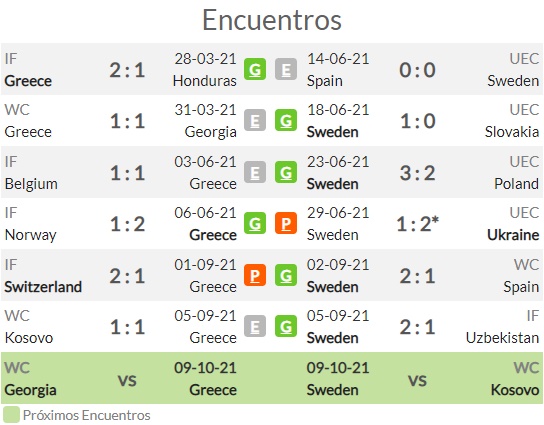The image size is (544, 425).
Task: Click the orange P badge for Sweden vs Ukraine
Action: [x=286, y=223]
